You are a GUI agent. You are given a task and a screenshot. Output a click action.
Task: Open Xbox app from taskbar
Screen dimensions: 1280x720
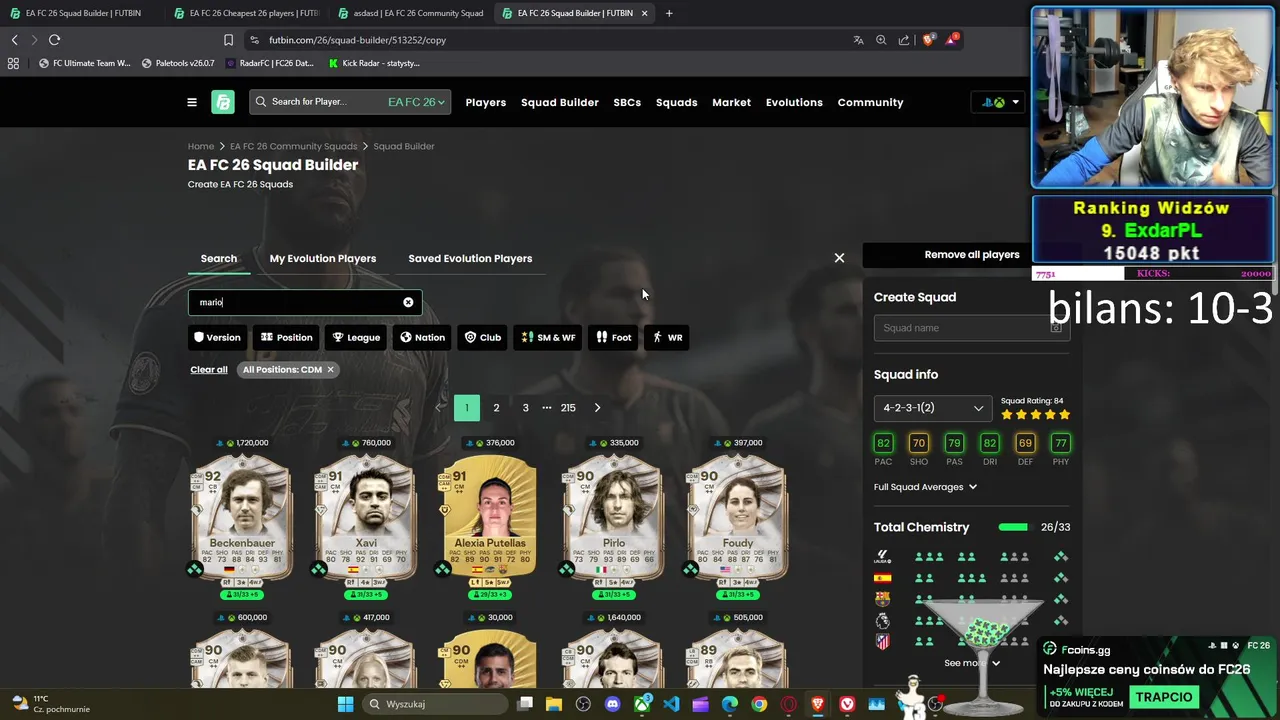click(x=642, y=704)
